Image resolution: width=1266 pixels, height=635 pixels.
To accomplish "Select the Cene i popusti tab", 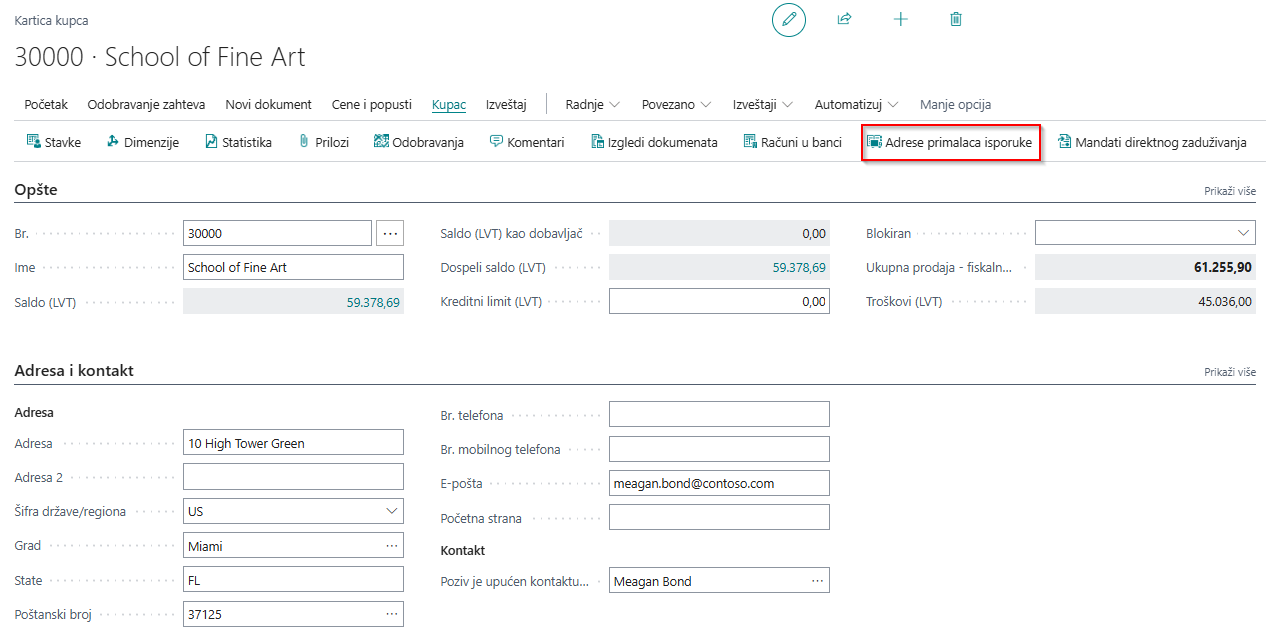I will tap(372, 104).
